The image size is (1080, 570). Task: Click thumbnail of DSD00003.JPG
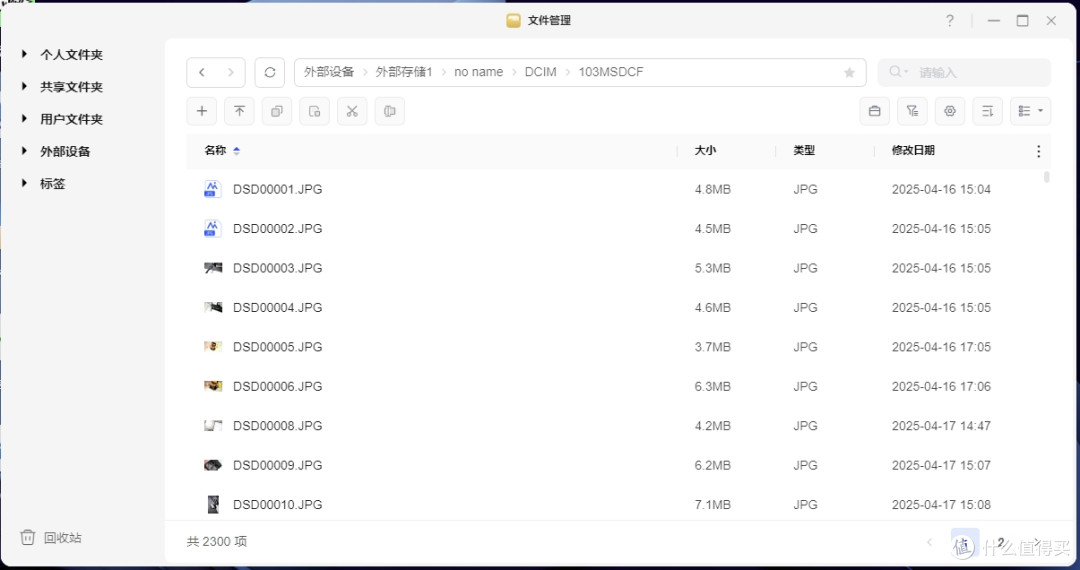(x=213, y=268)
